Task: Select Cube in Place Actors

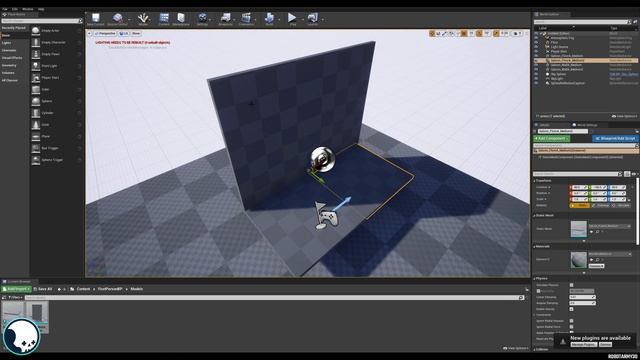Action: pos(56,89)
